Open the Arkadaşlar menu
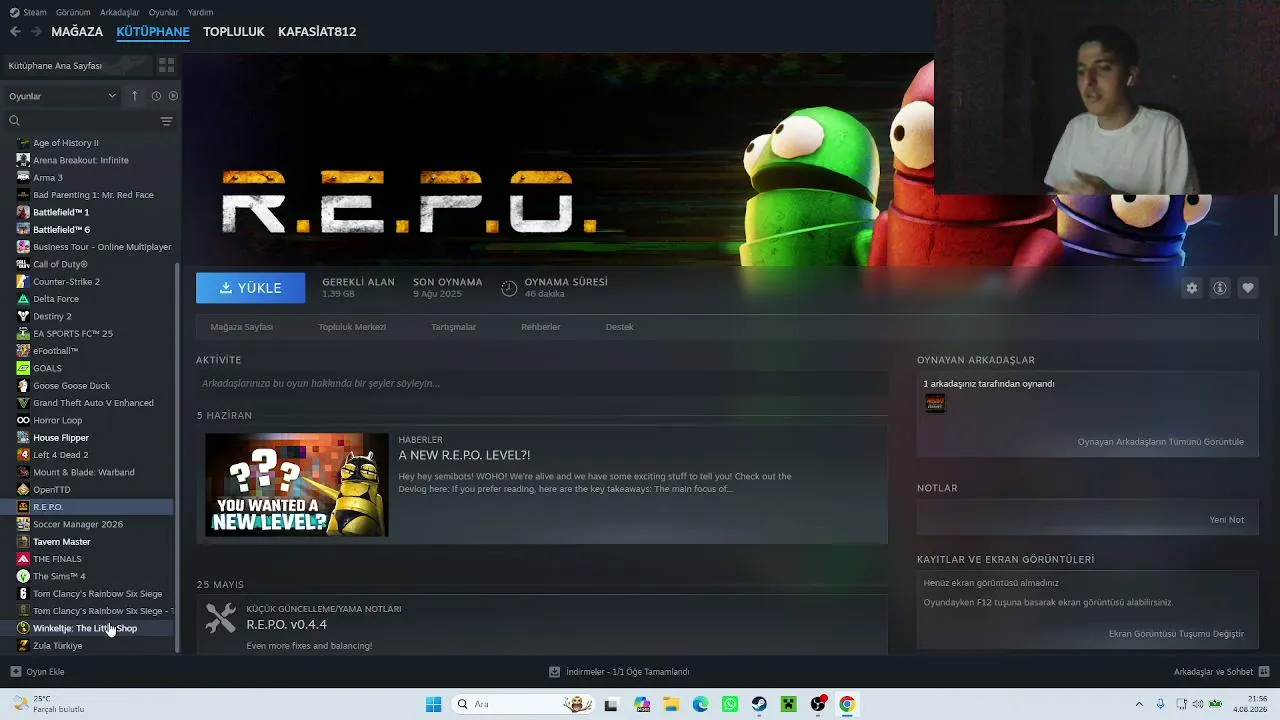The width and height of the screenshot is (1280, 720). click(120, 12)
